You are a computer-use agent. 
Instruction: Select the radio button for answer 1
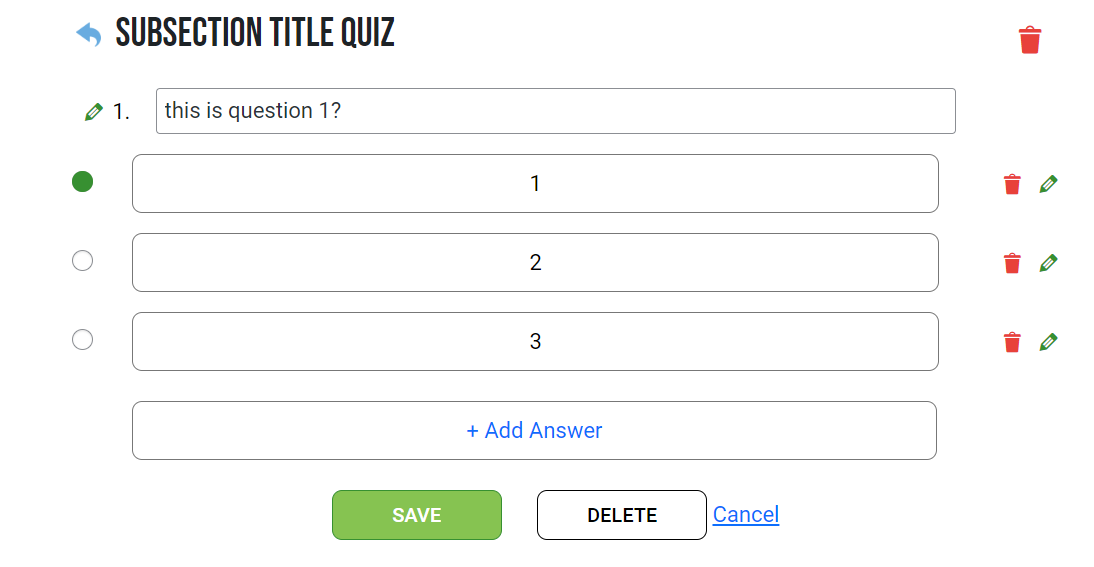83,182
